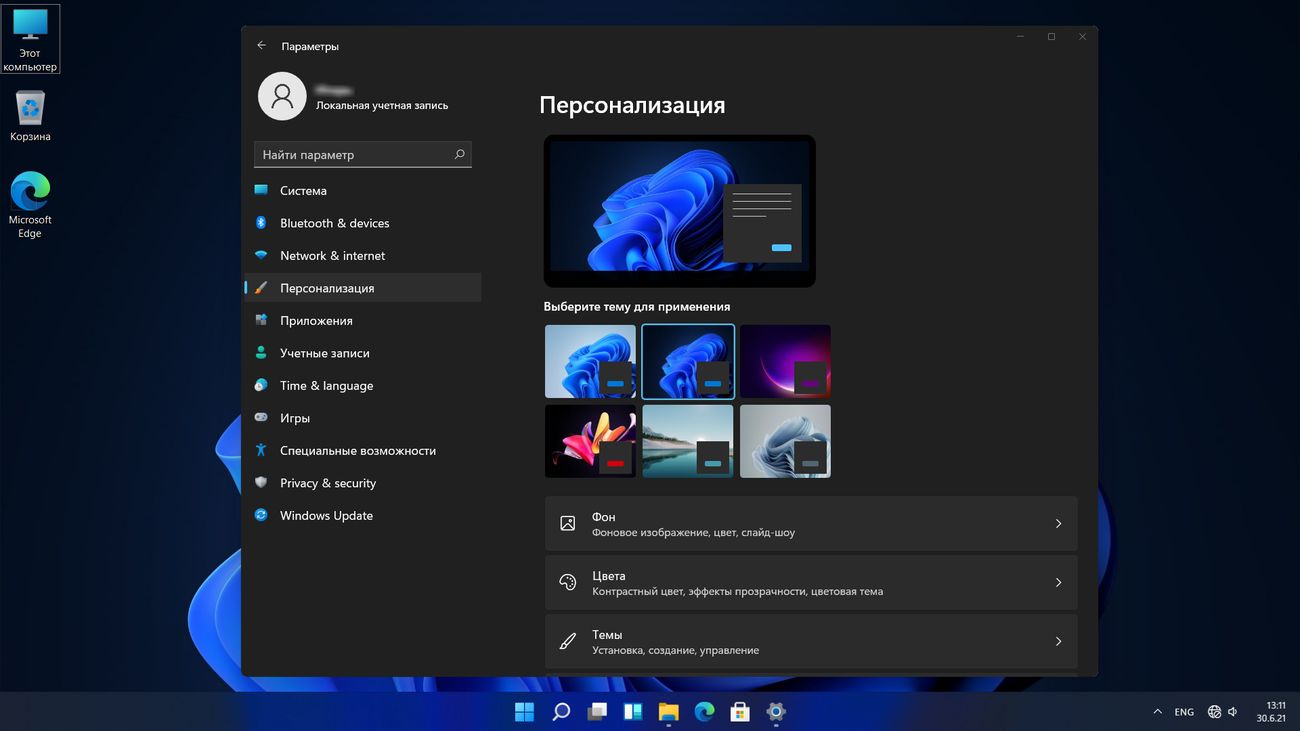Open Widgets from the taskbar
This screenshot has width=1300, height=731.
[632, 712]
